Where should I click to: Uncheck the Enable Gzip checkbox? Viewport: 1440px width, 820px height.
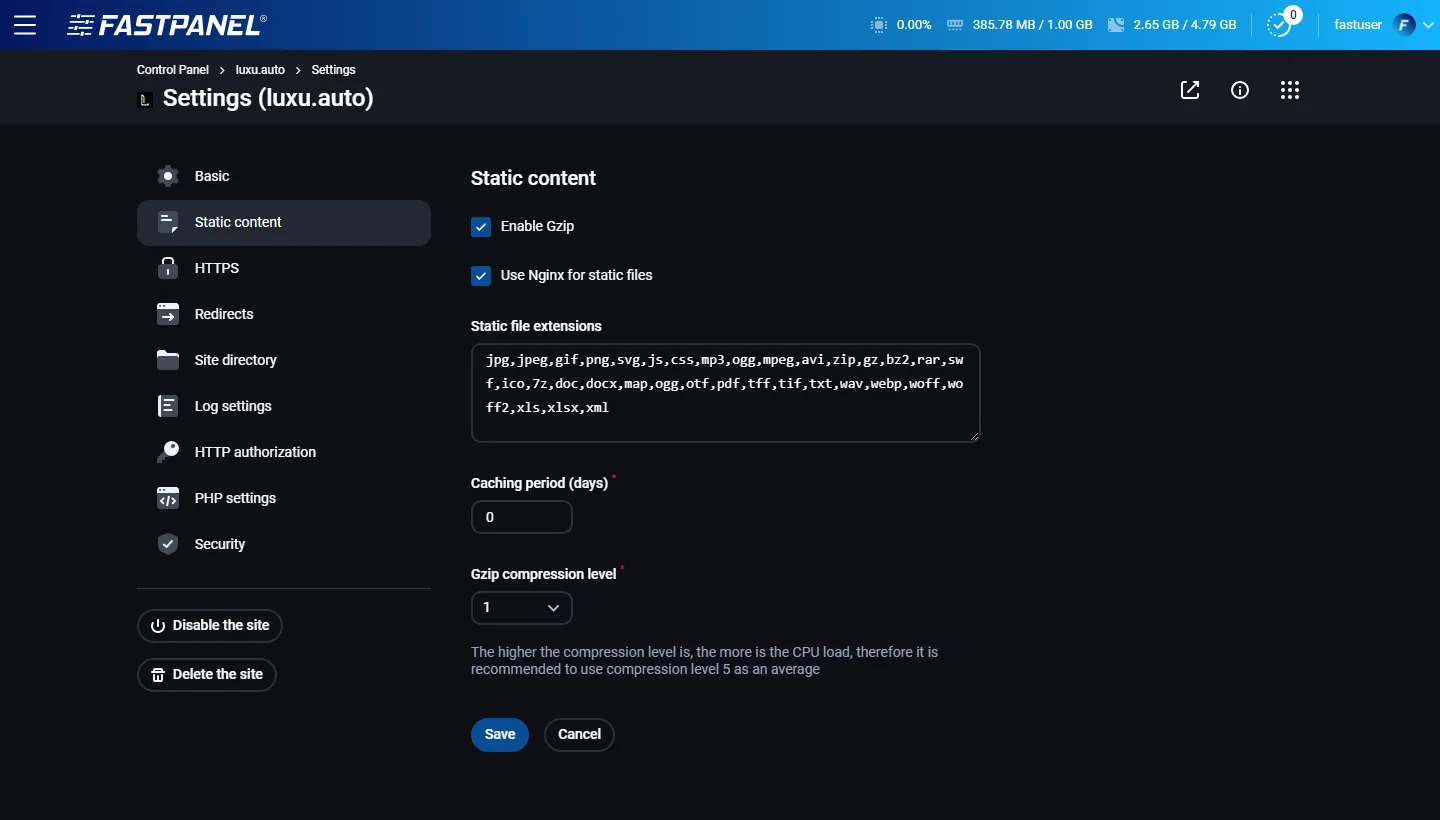481,227
